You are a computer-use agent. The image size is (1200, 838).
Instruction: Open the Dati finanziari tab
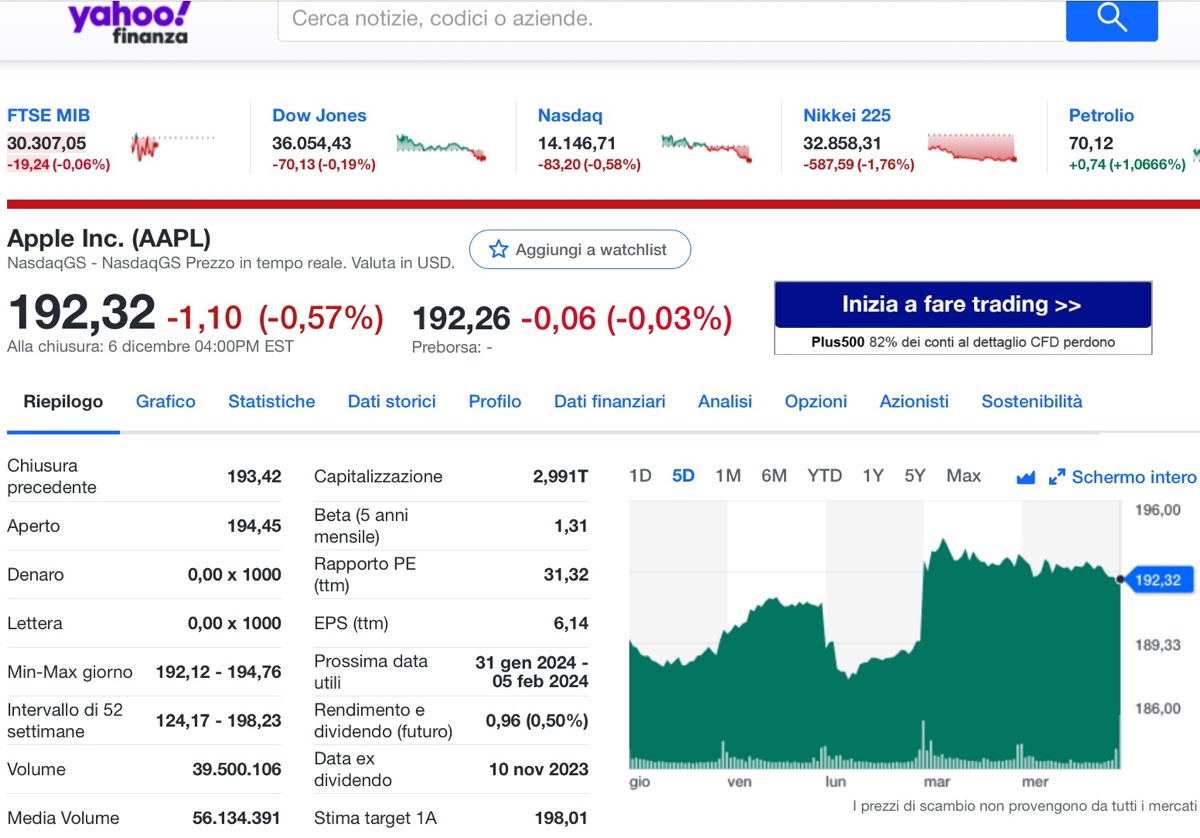pos(610,402)
